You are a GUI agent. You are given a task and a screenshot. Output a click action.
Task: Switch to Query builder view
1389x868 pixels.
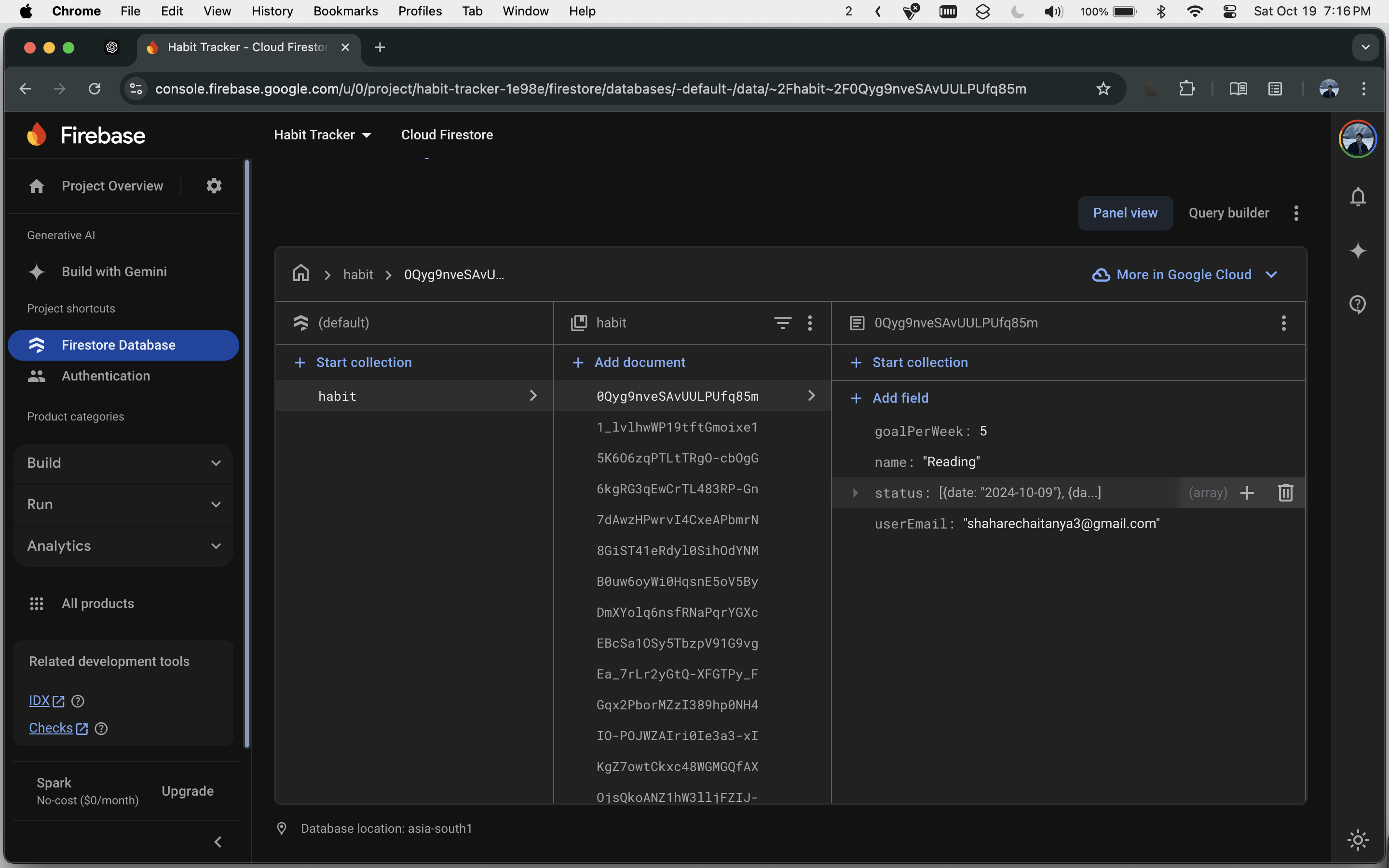pyautogui.click(x=1228, y=213)
